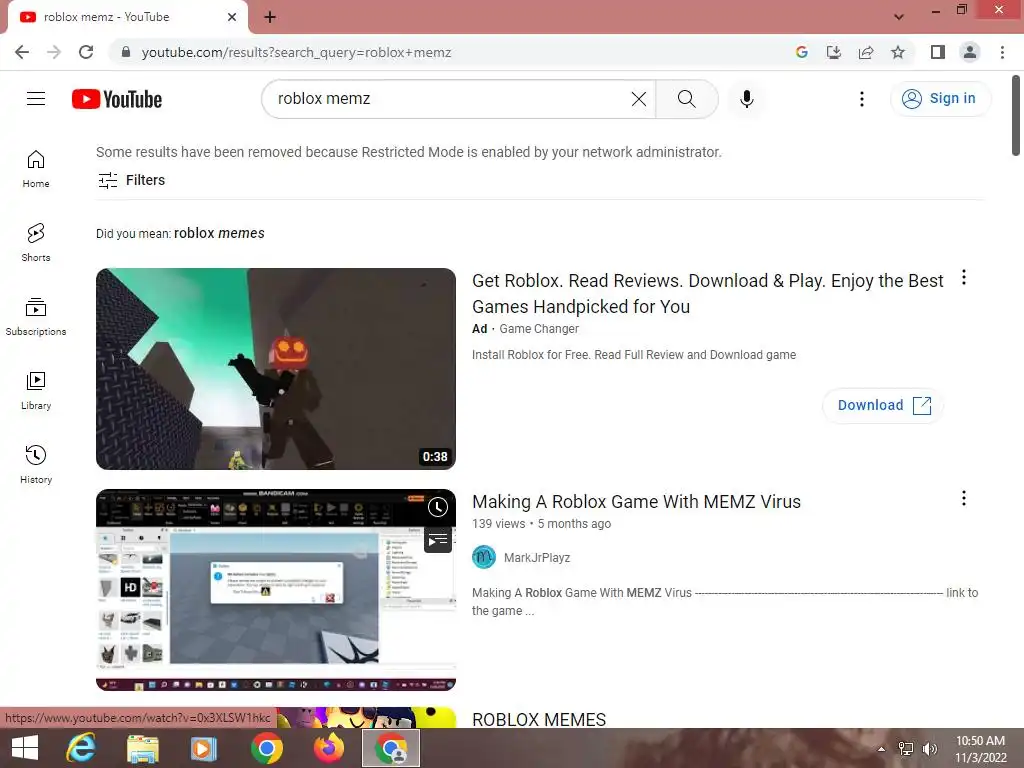
Task: Open Home in the YouTube sidebar
Action: (x=36, y=169)
